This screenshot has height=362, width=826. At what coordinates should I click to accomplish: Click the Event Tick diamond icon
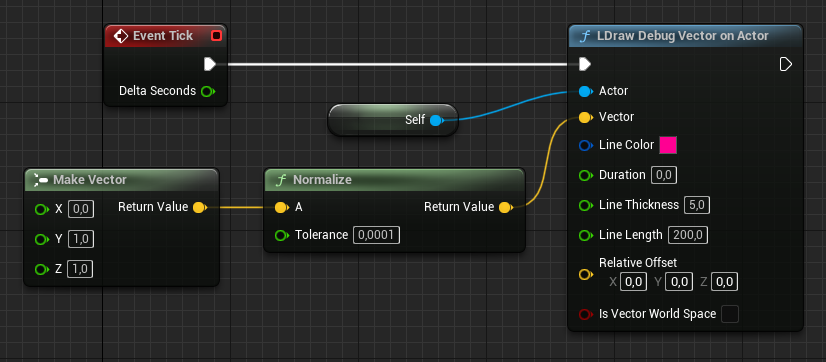point(121,36)
